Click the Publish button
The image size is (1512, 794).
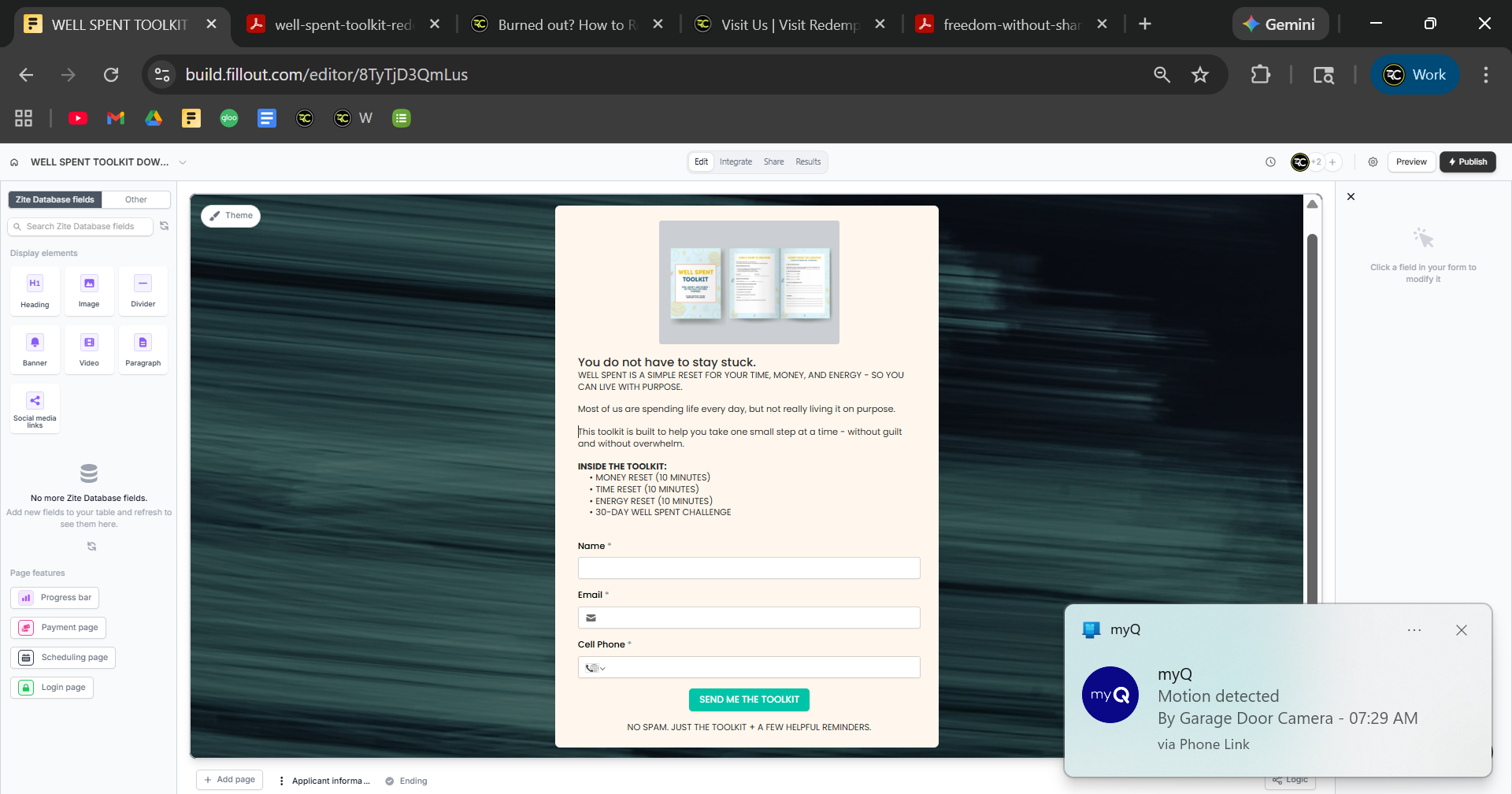(1467, 162)
